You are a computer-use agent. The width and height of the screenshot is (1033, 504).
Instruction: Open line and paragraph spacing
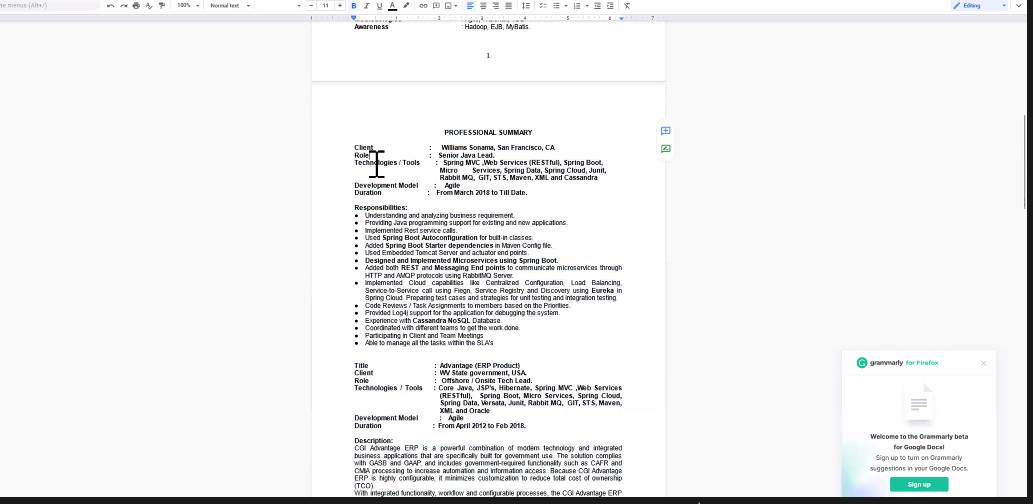click(x=526, y=5)
